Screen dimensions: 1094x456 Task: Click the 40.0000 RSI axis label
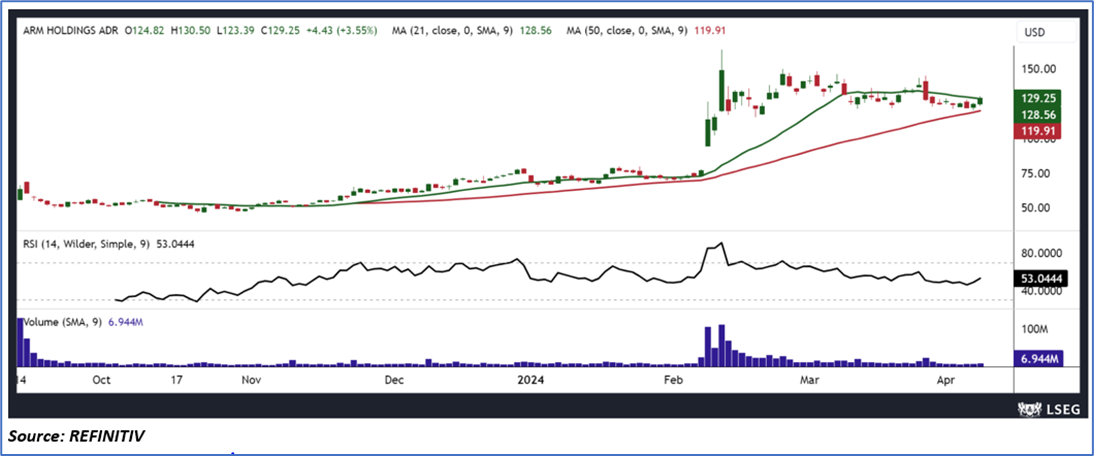[x=1040, y=291]
